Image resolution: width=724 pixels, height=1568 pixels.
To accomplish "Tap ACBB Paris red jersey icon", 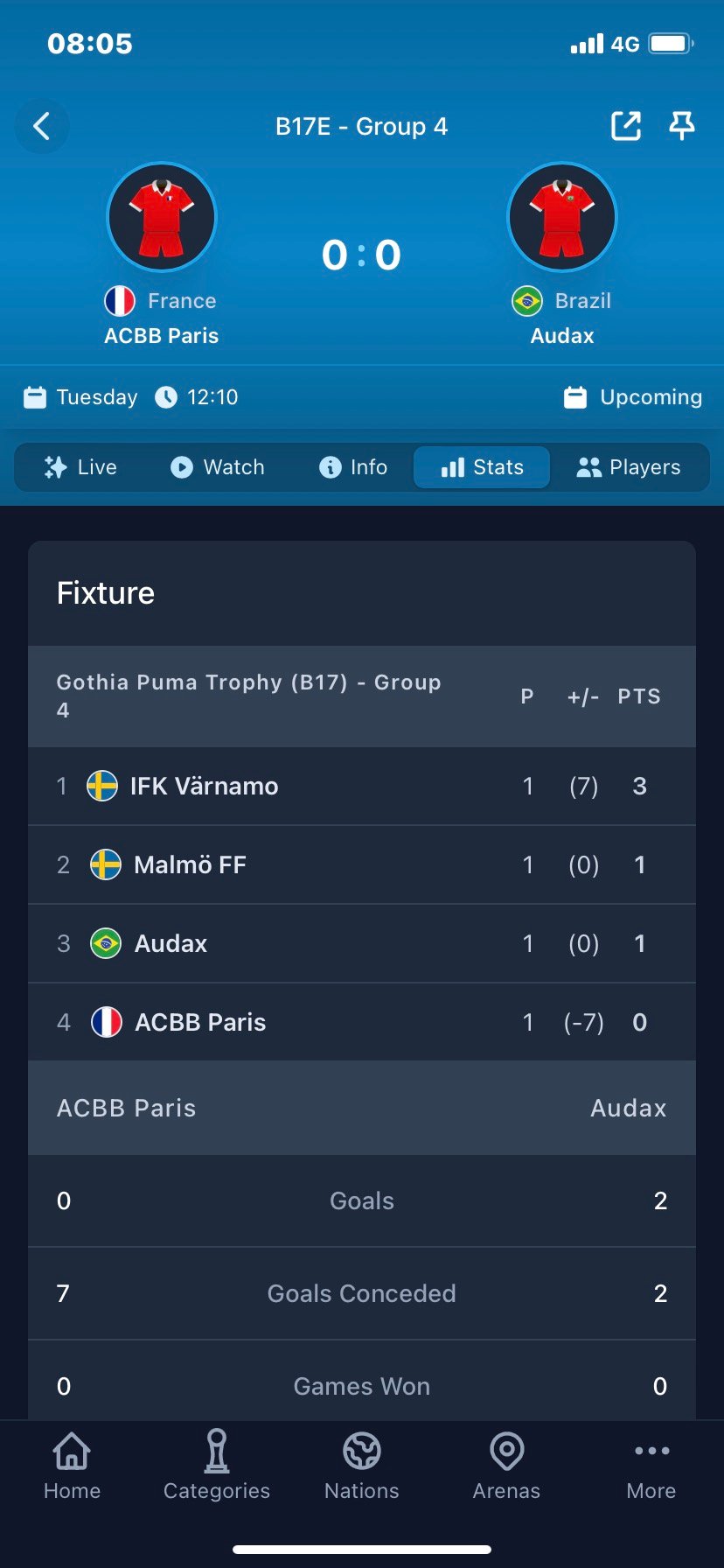I will click(162, 217).
